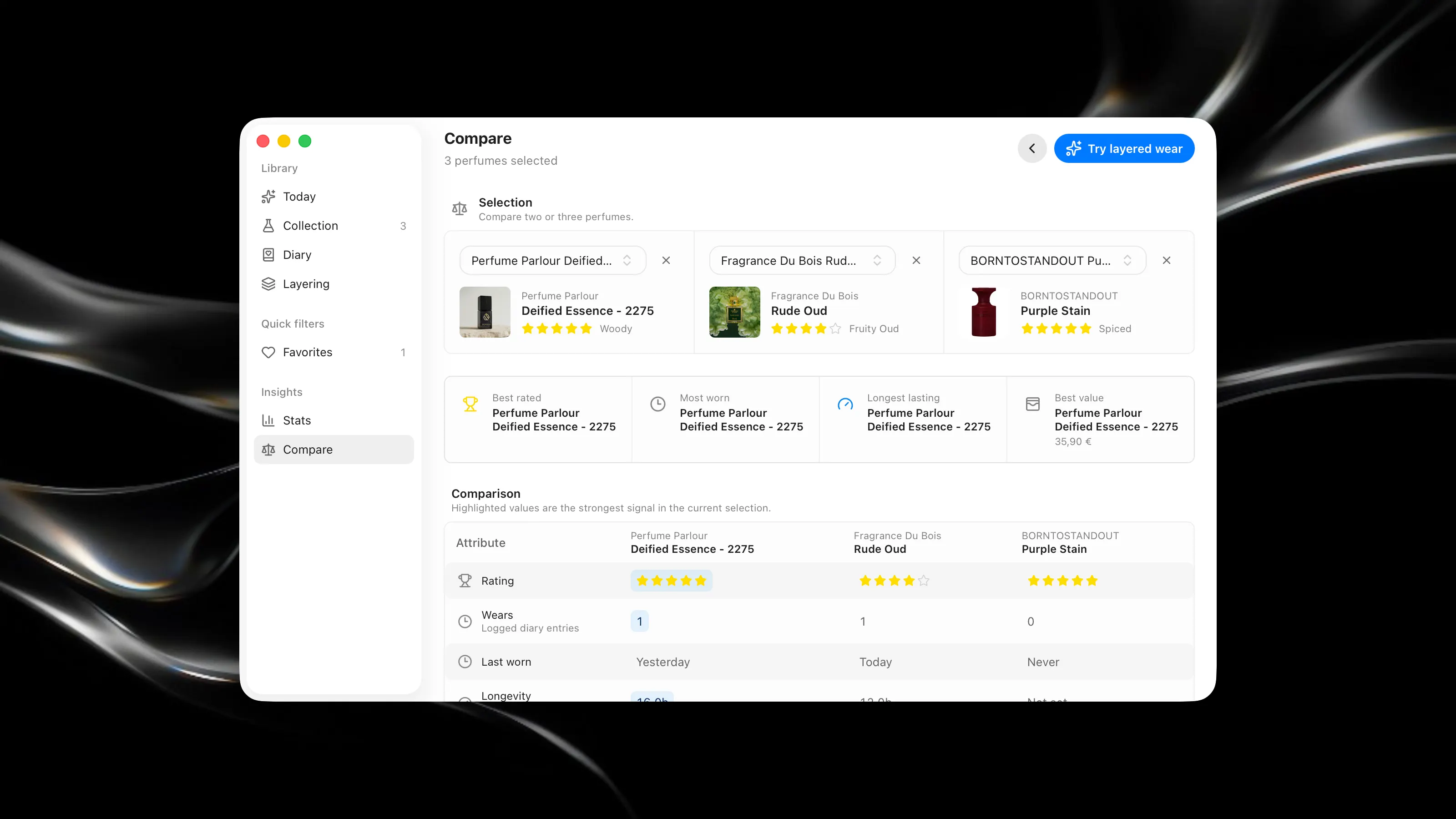Click the Purple Stain column header in table

point(1070,542)
